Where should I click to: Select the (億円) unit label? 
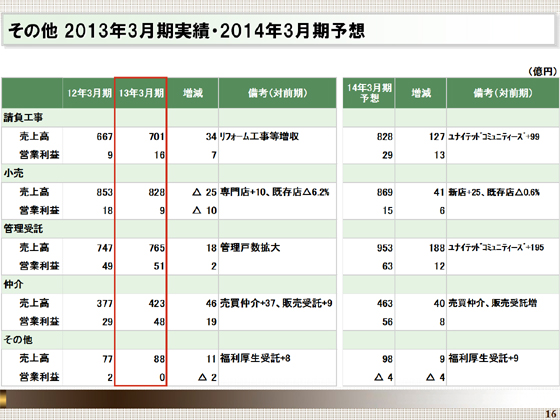click(542, 71)
